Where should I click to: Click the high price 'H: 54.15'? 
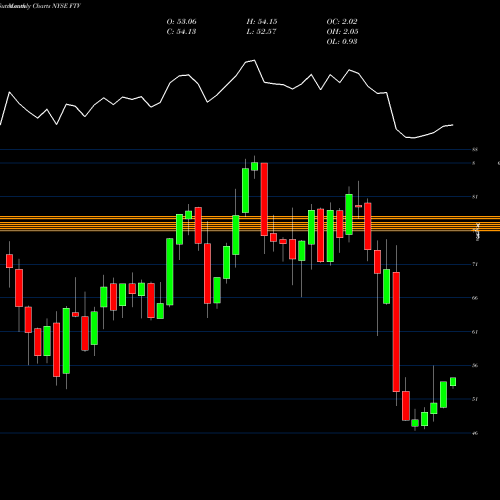(x=262, y=22)
